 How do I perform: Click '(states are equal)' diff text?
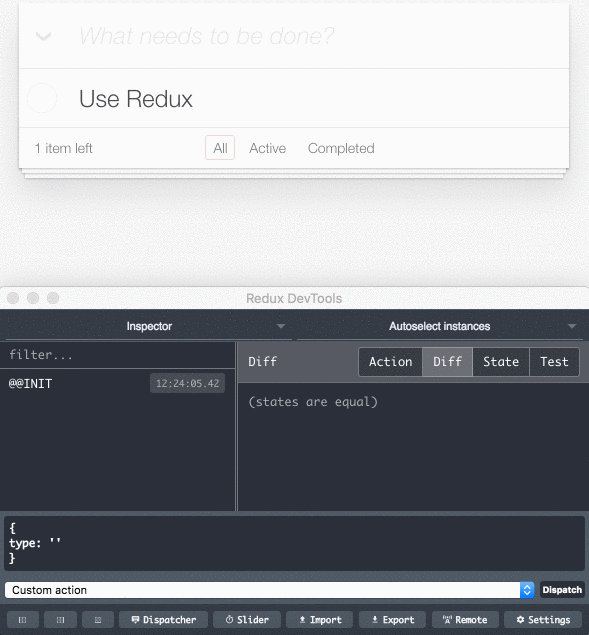pos(313,402)
